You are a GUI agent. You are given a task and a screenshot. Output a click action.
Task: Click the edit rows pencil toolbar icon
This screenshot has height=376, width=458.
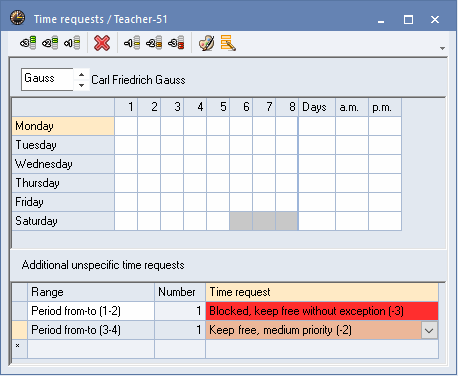coord(228,43)
